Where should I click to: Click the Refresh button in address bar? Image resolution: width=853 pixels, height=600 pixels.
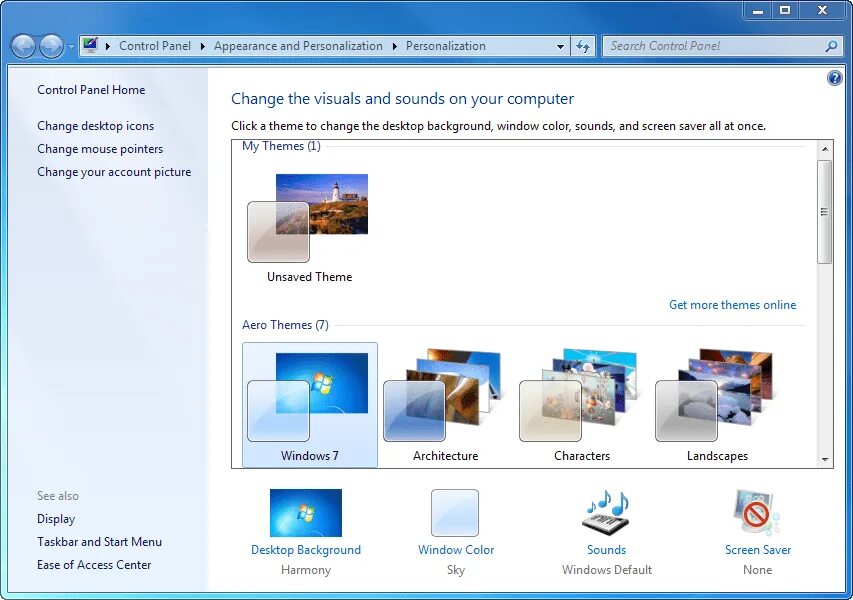[x=583, y=46]
